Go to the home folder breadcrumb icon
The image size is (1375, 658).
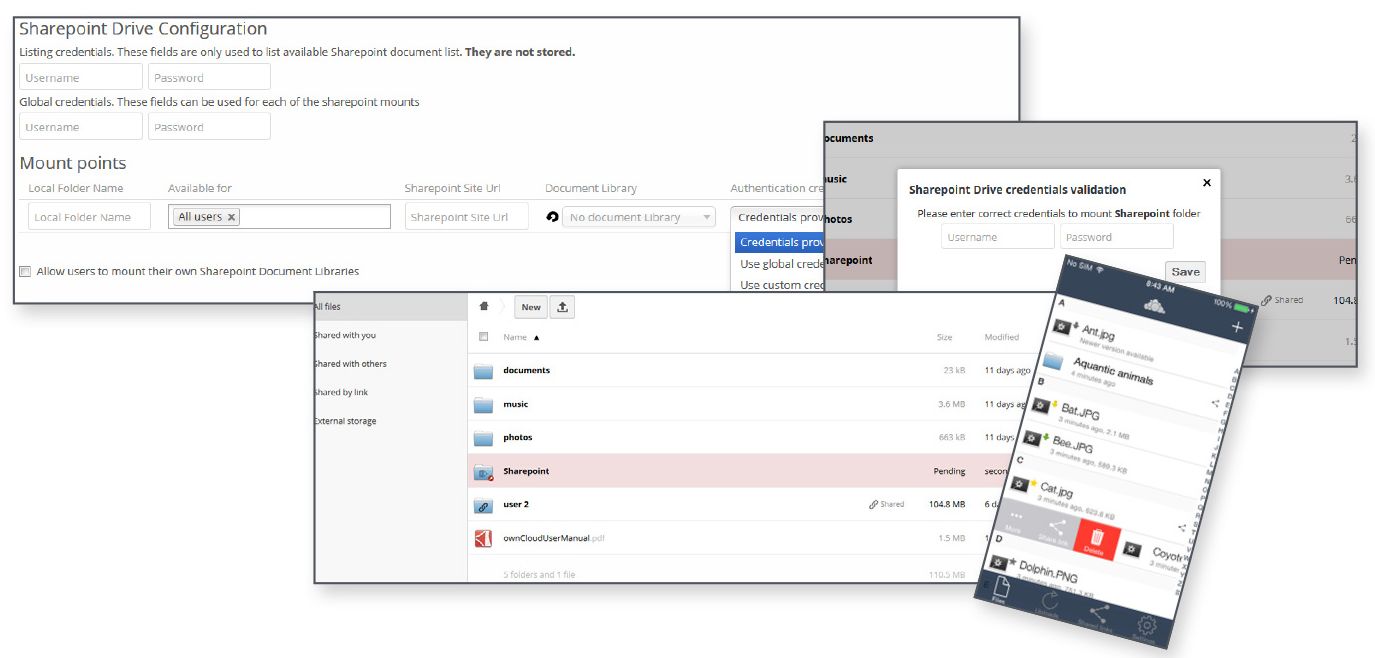point(484,307)
